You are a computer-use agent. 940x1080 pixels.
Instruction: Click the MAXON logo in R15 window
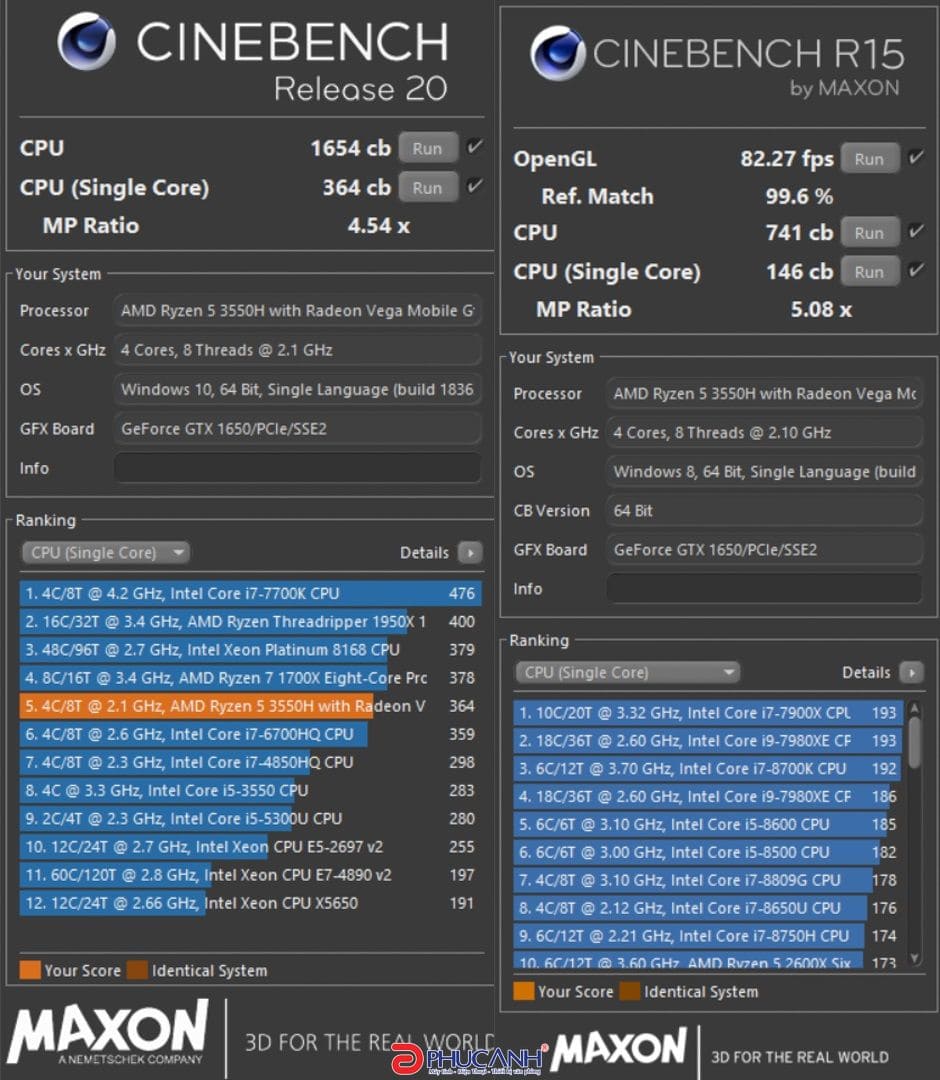point(619,1049)
